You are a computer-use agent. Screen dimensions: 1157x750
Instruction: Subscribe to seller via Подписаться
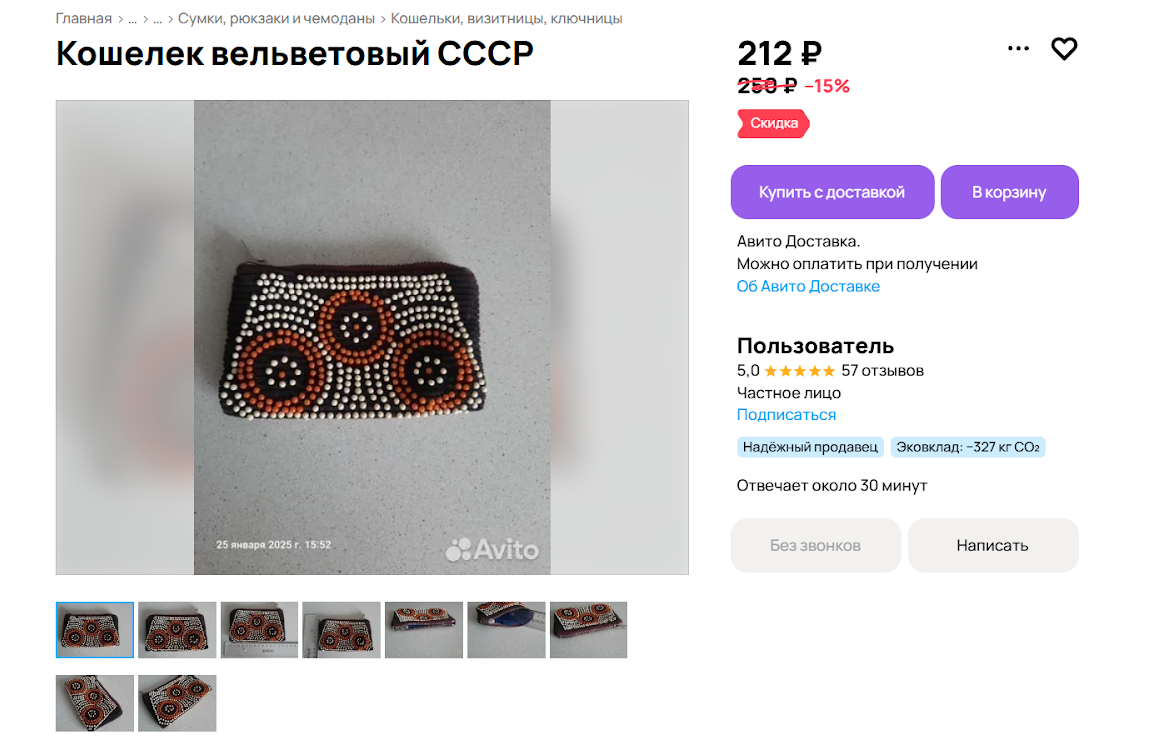pyautogui.click(x=787, y=415)
